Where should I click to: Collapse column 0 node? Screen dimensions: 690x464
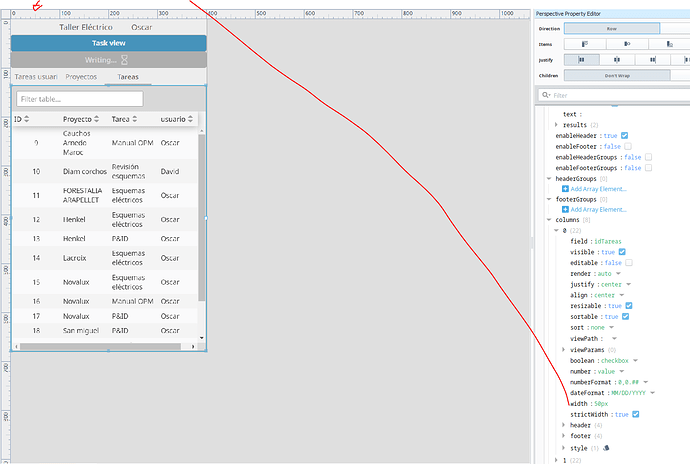(x=556, y=230)
